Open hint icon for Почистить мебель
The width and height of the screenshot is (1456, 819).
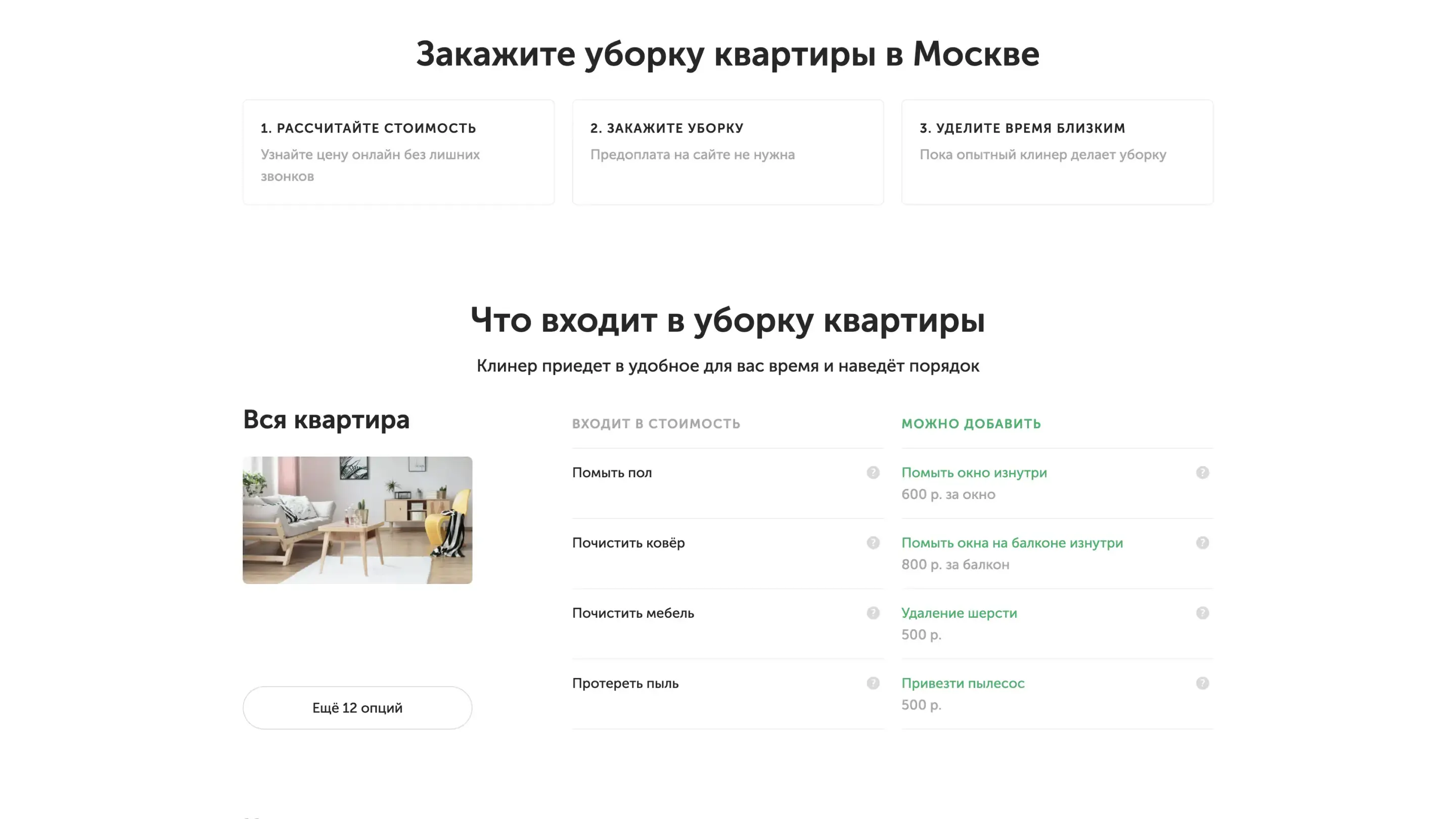pos(873,613)
